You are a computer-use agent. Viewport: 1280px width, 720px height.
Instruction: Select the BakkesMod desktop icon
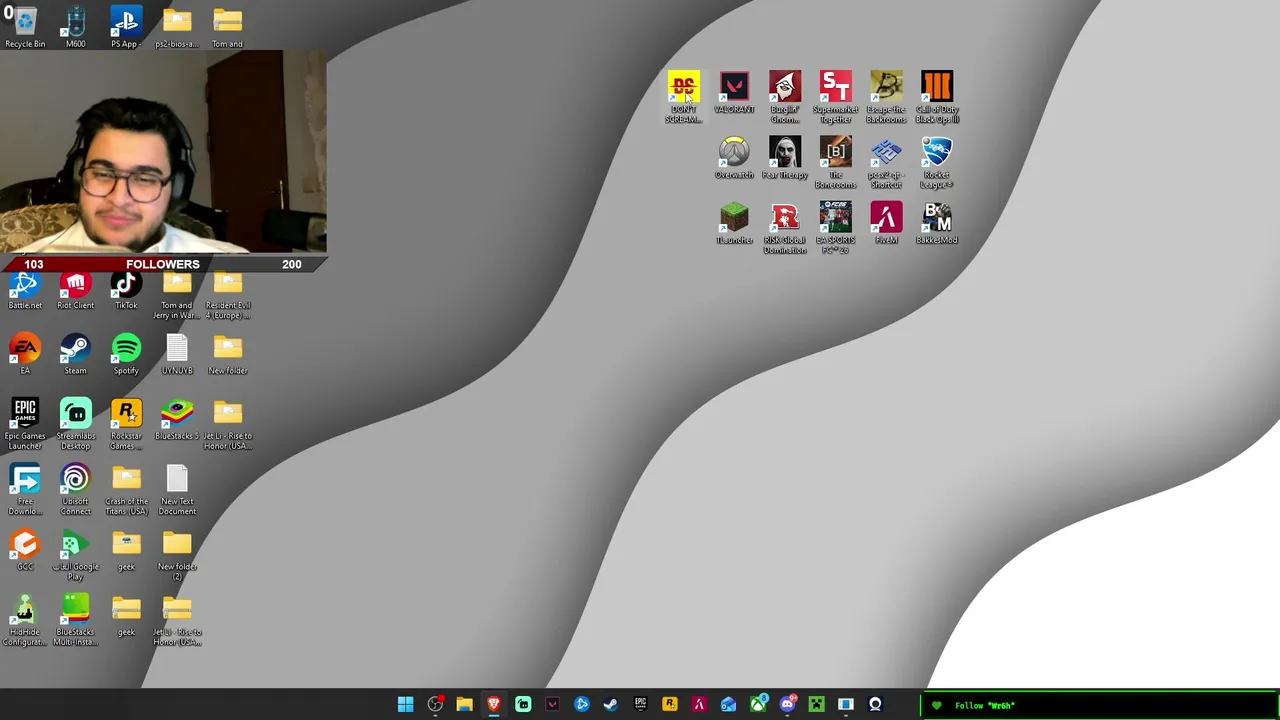click(x=937, y=223)
